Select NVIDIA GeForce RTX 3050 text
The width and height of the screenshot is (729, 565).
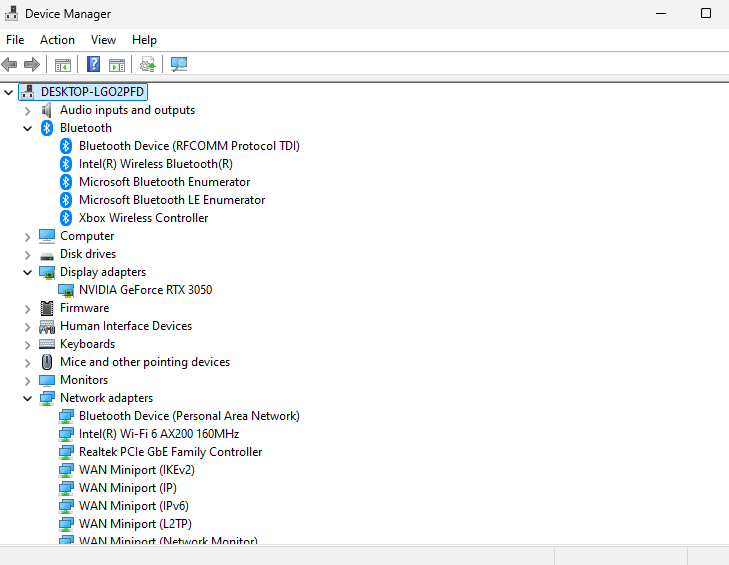pos(146,290)
